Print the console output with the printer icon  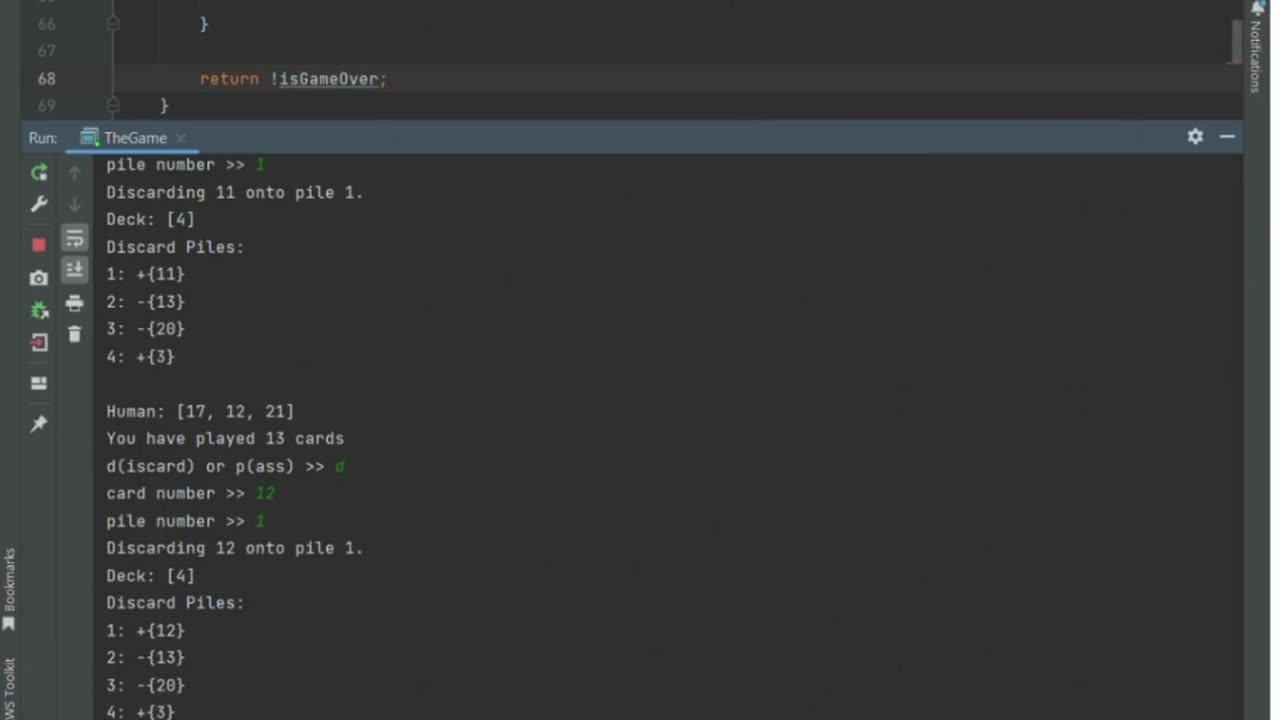click(74, 303)
